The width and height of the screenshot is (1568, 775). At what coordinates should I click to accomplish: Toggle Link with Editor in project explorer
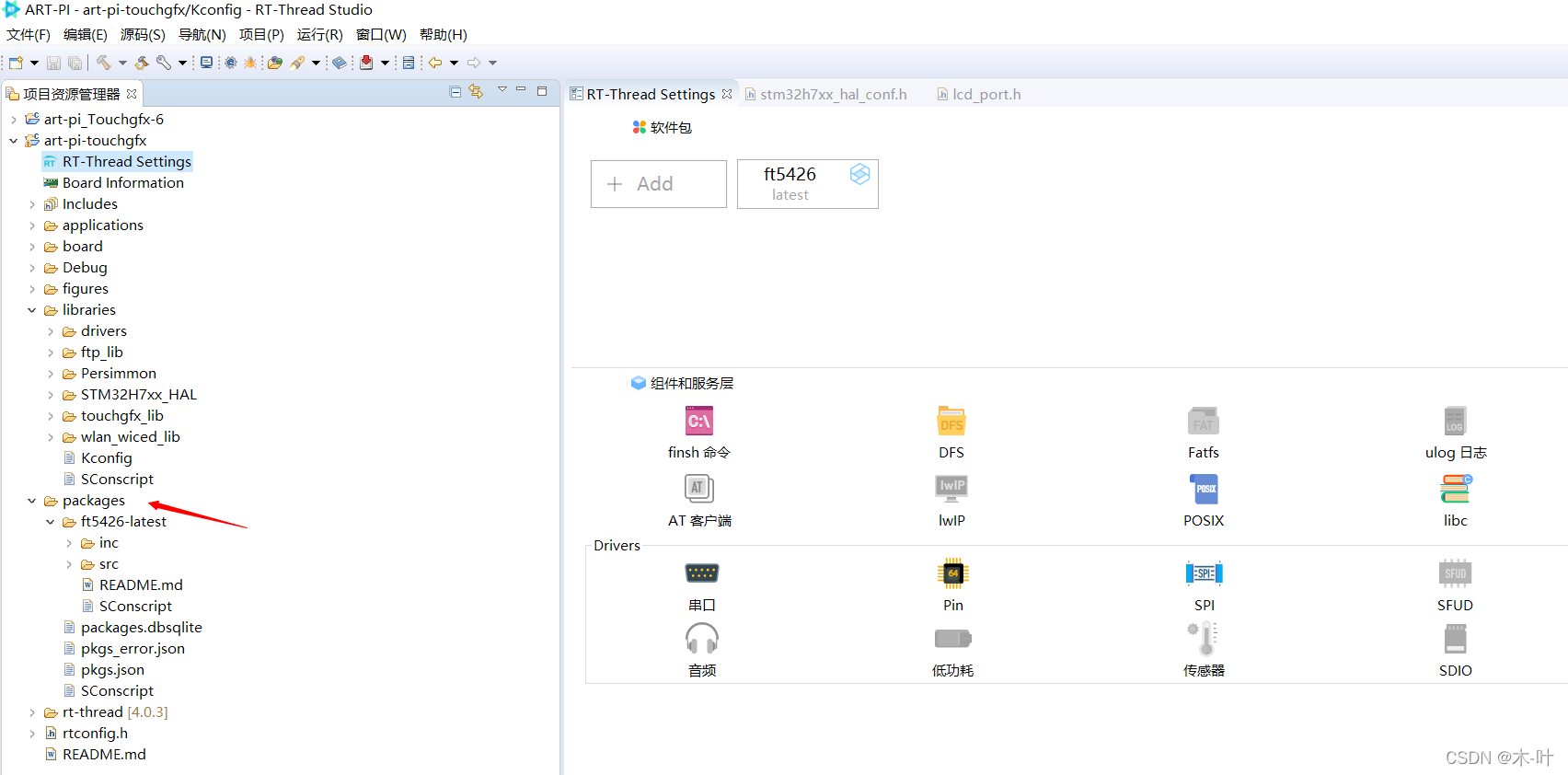[x=476, y=91]
